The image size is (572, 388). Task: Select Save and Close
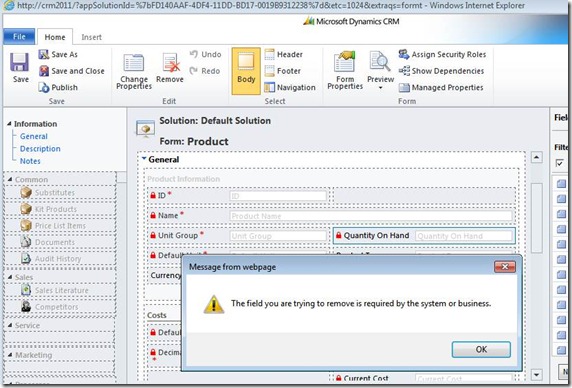tap(72, 71)
